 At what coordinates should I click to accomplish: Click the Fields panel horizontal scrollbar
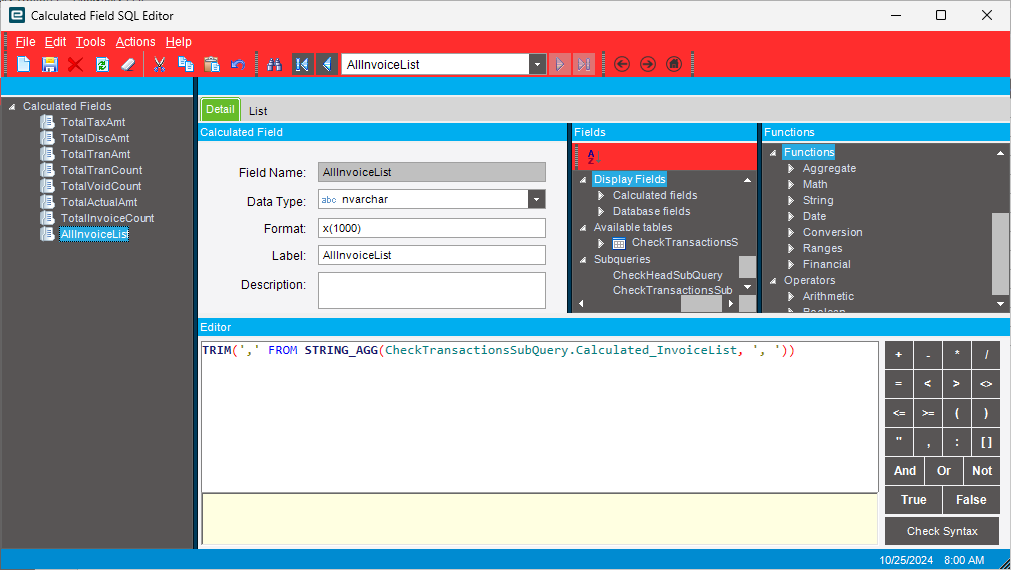[701, 303]
